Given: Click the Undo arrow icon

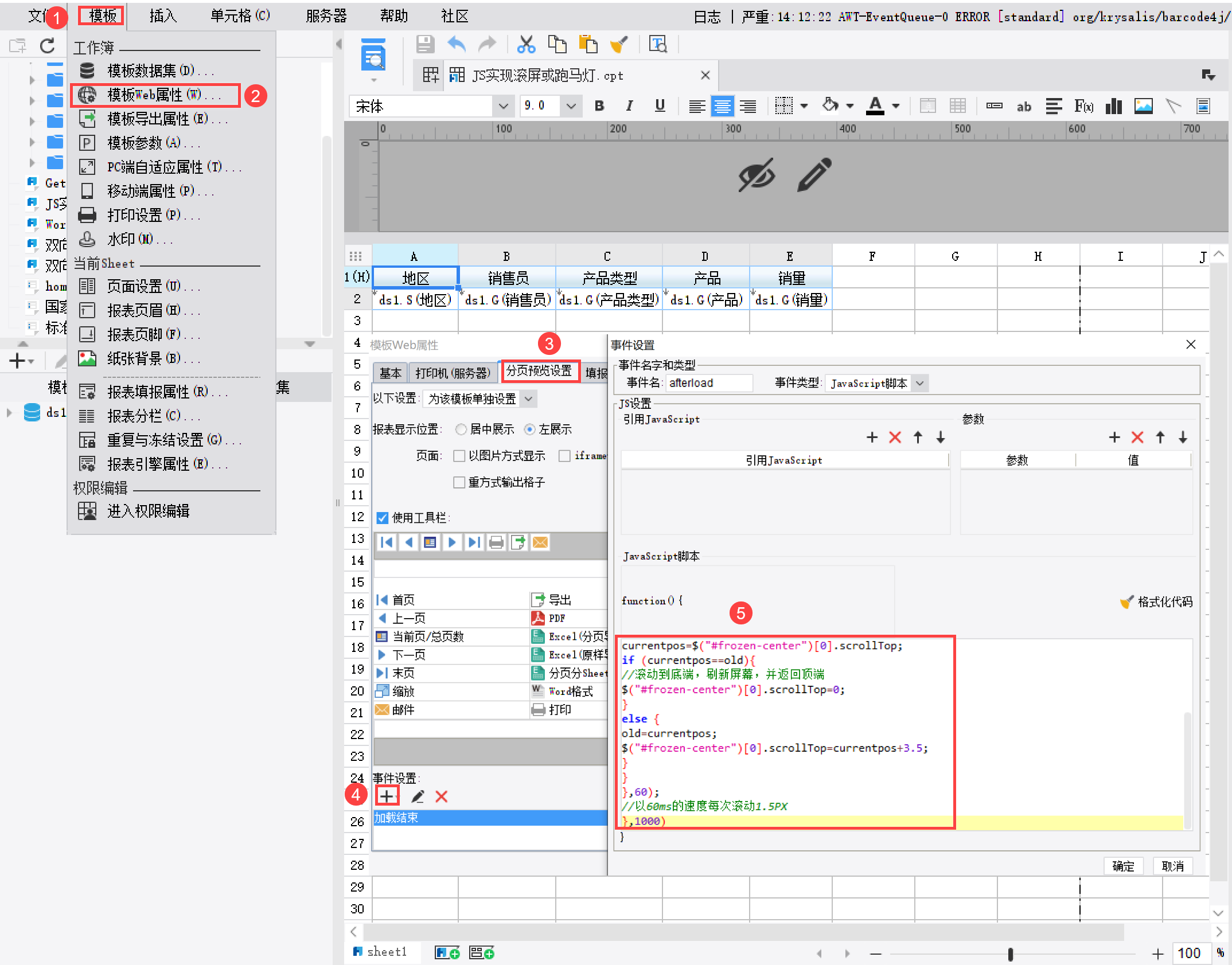Looking at the screenshot, I should pyautogui.click(x=457, y=44).
